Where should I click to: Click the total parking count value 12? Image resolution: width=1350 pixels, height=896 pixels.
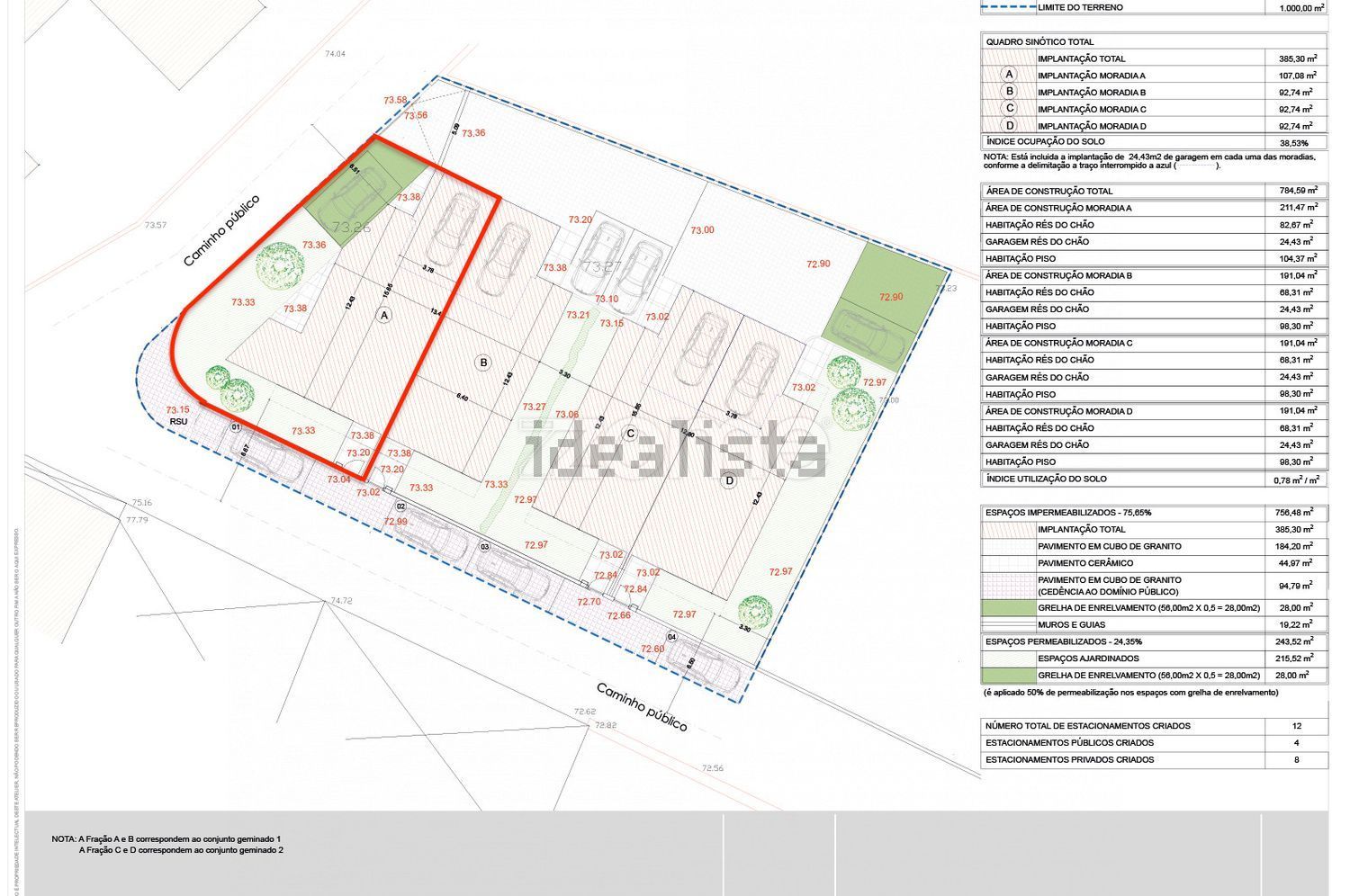point(1297,726)
